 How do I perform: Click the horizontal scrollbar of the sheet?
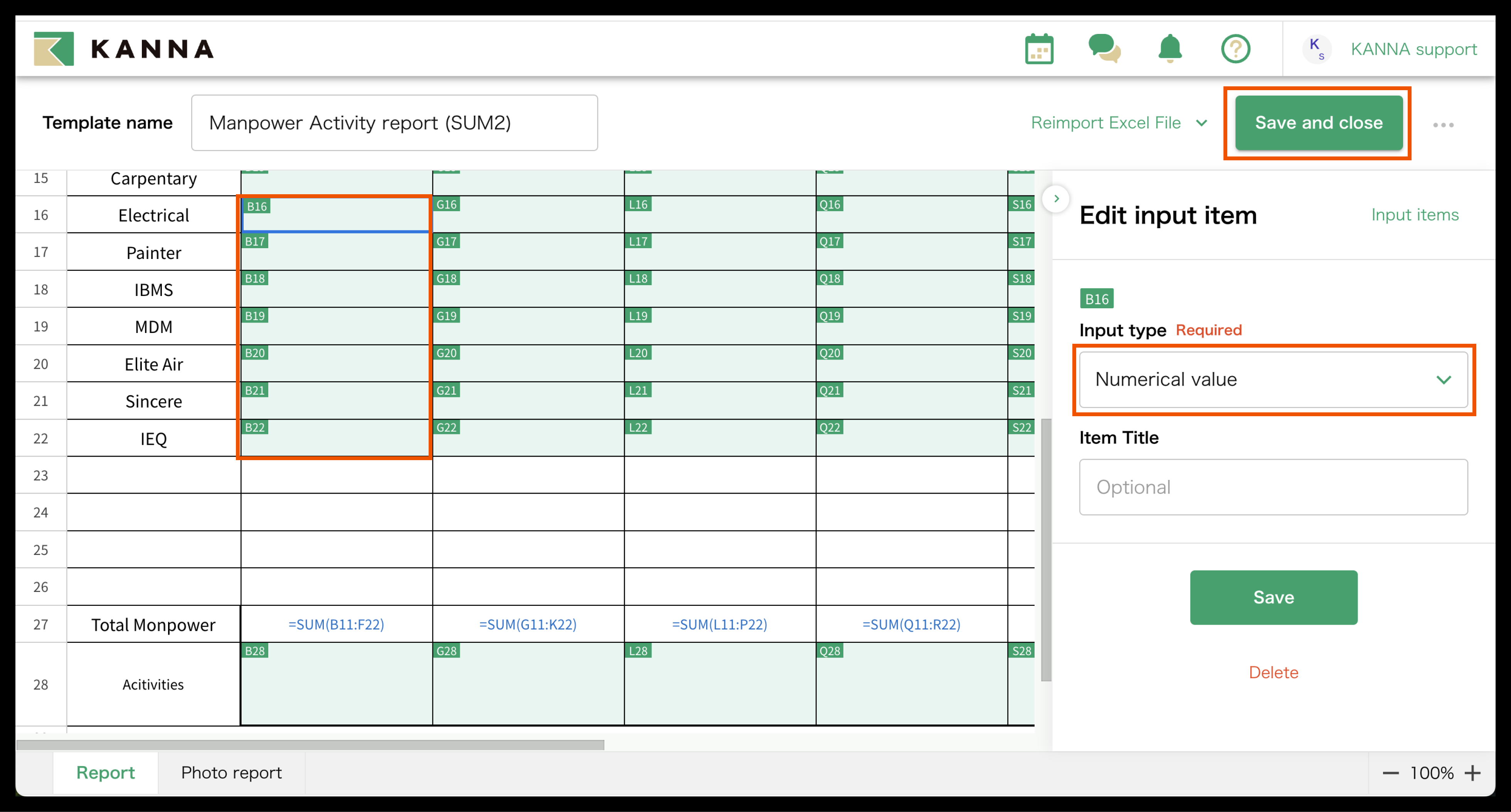[310, 745]
